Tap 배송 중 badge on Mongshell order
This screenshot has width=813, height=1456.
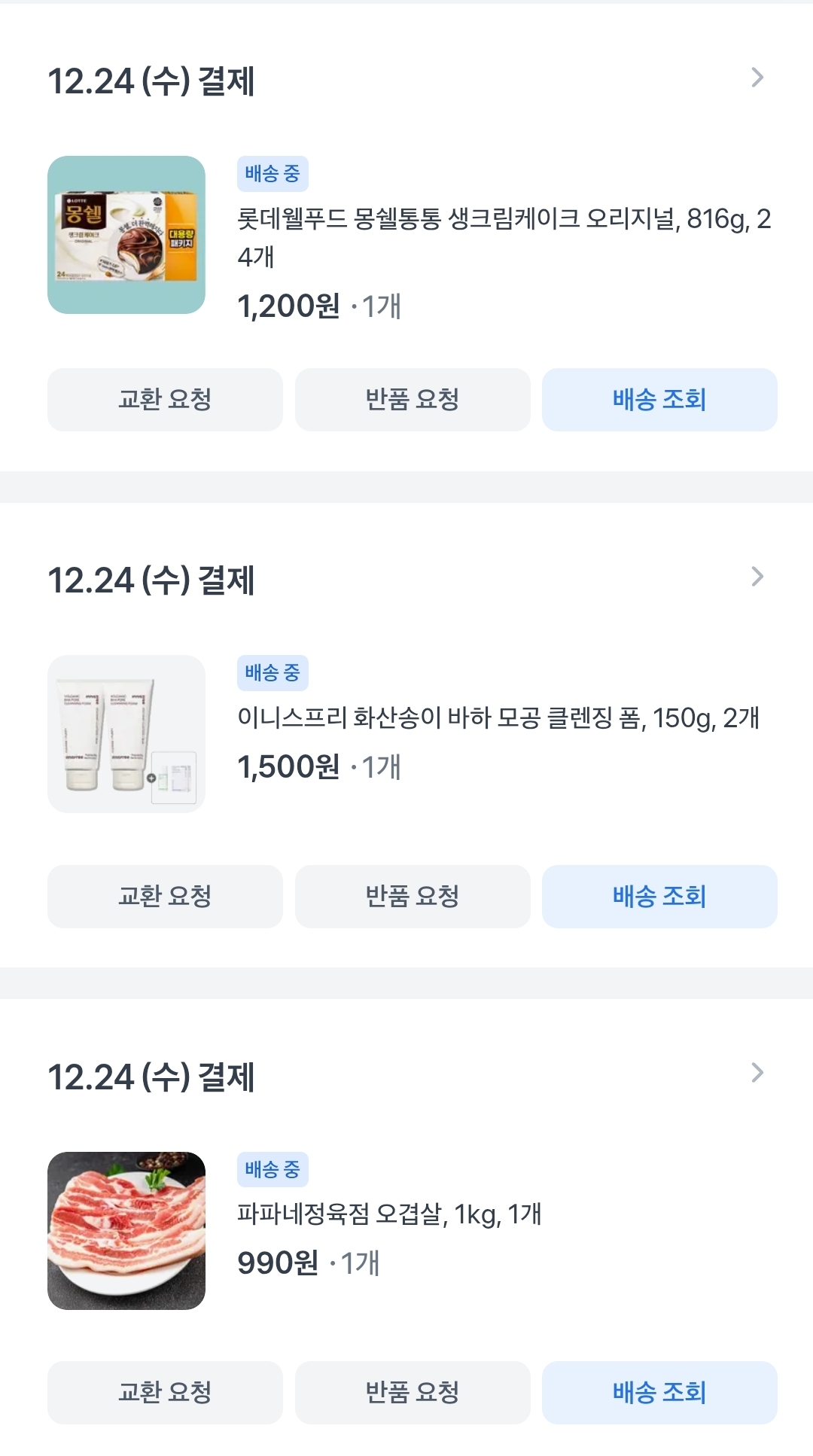coord(273,174)
